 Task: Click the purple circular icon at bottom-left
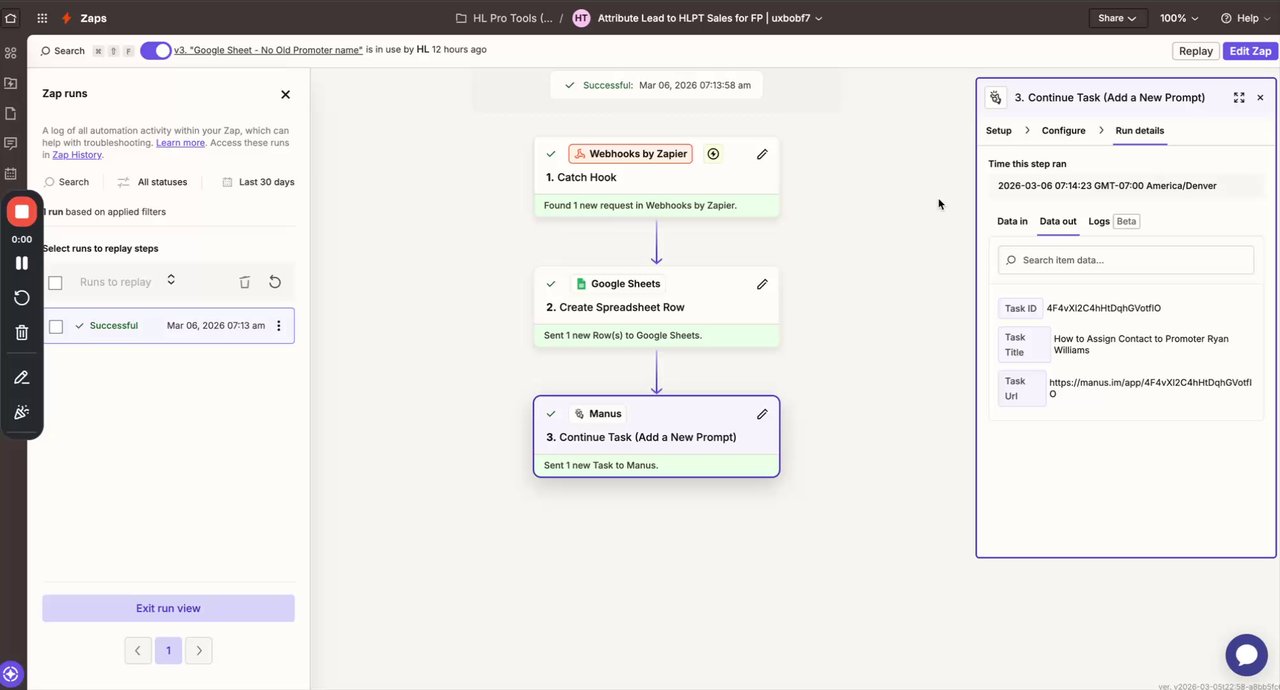pyautogui.click(x=11, y=674)
